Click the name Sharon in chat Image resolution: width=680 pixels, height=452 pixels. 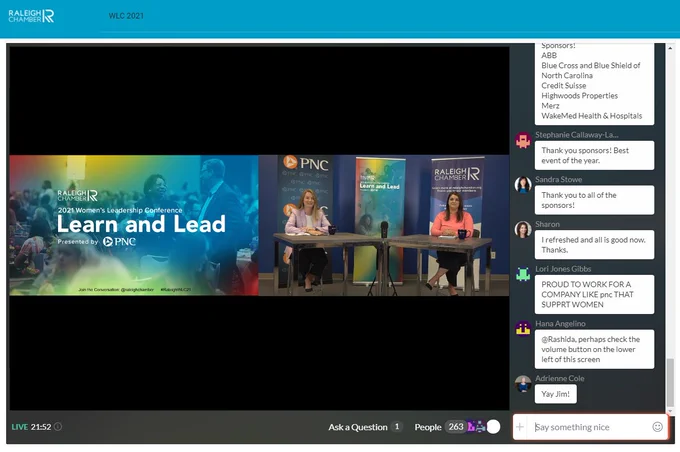click(x=547, y=224)
